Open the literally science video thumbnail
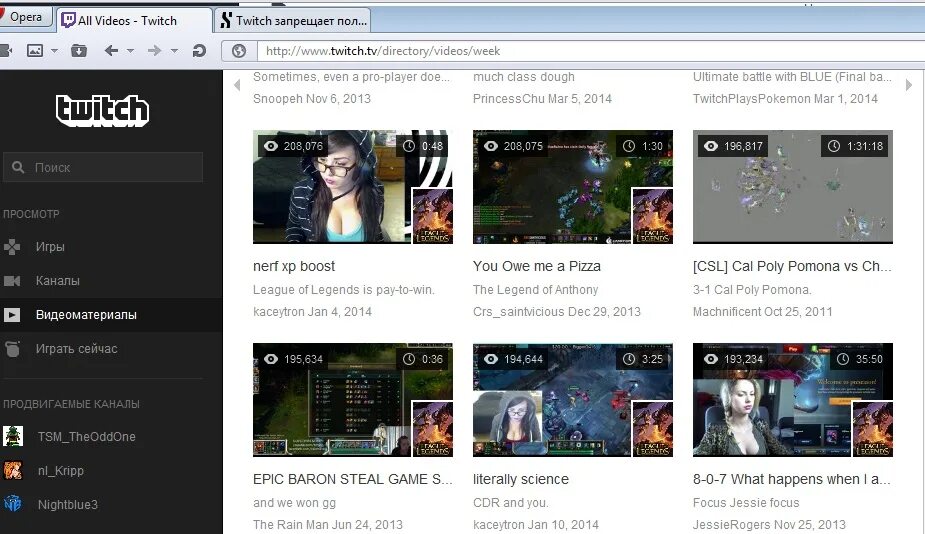Image resolution: width=925 pixels, height=534 pixels. click(x=573, y=400)
